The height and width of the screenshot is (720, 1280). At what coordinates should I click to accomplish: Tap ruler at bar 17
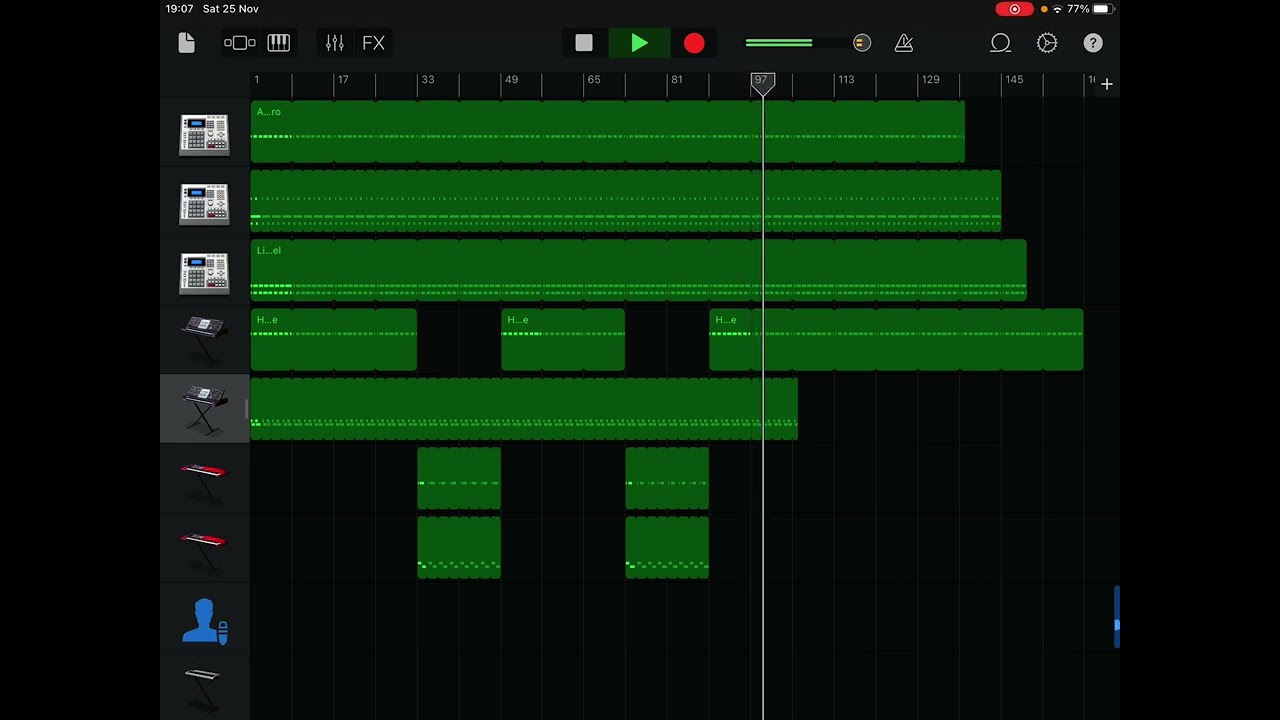[x=343, y=79]
